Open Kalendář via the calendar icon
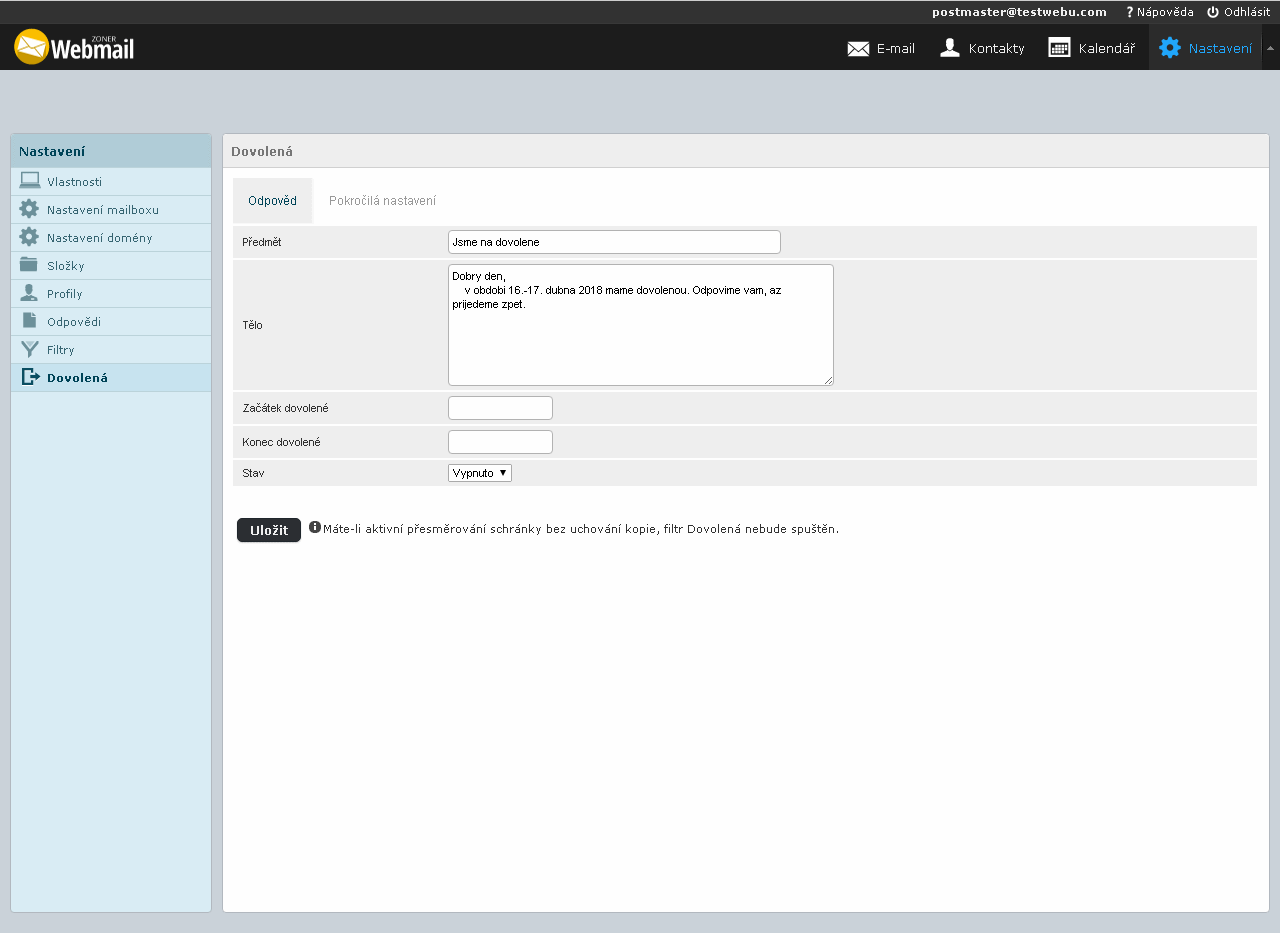Screen dimensions: 1280x933 point(1059,48)
